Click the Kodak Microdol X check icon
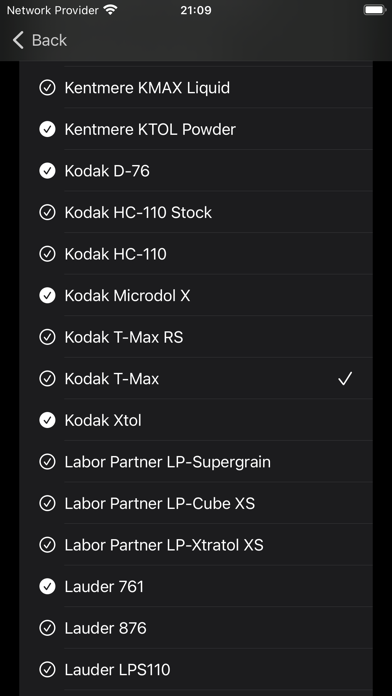This screenshot has height=696, width=392. pyautogui.click(x=47, y=296)
